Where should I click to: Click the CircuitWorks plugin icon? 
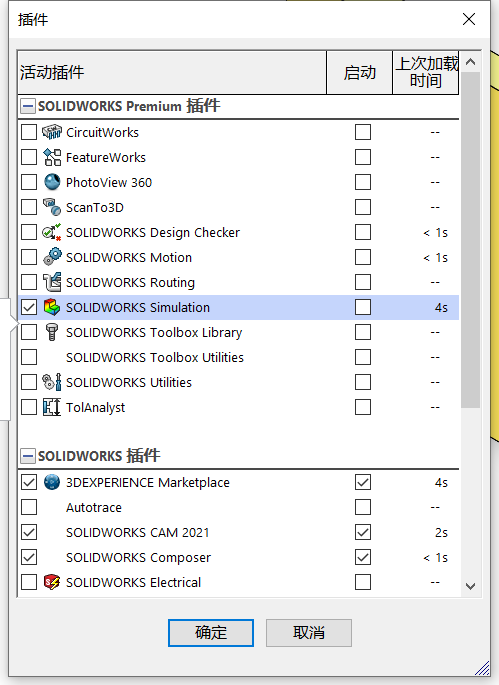(x=52, y=132)
